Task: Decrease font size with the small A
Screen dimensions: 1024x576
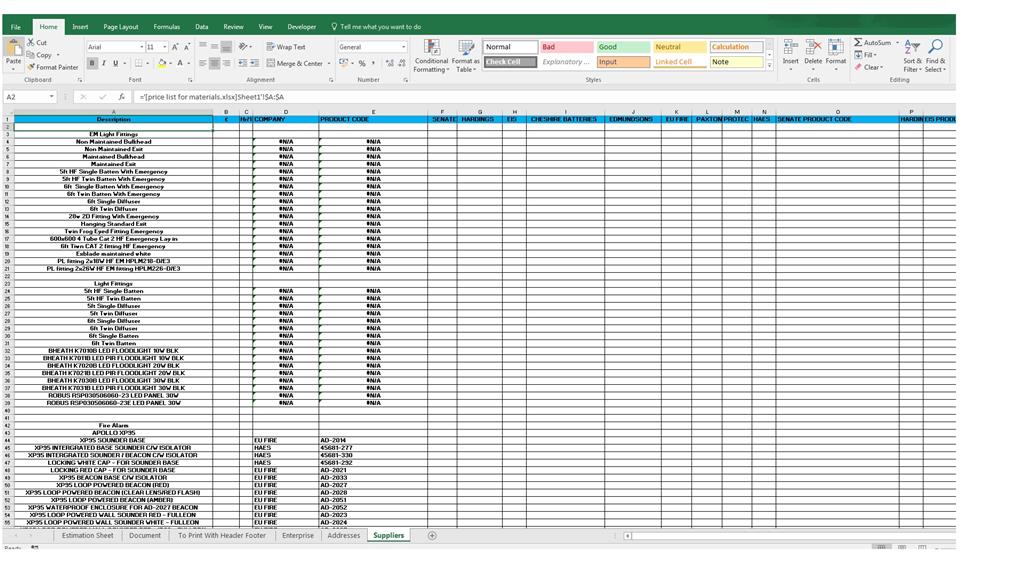Action: point(187,47)
